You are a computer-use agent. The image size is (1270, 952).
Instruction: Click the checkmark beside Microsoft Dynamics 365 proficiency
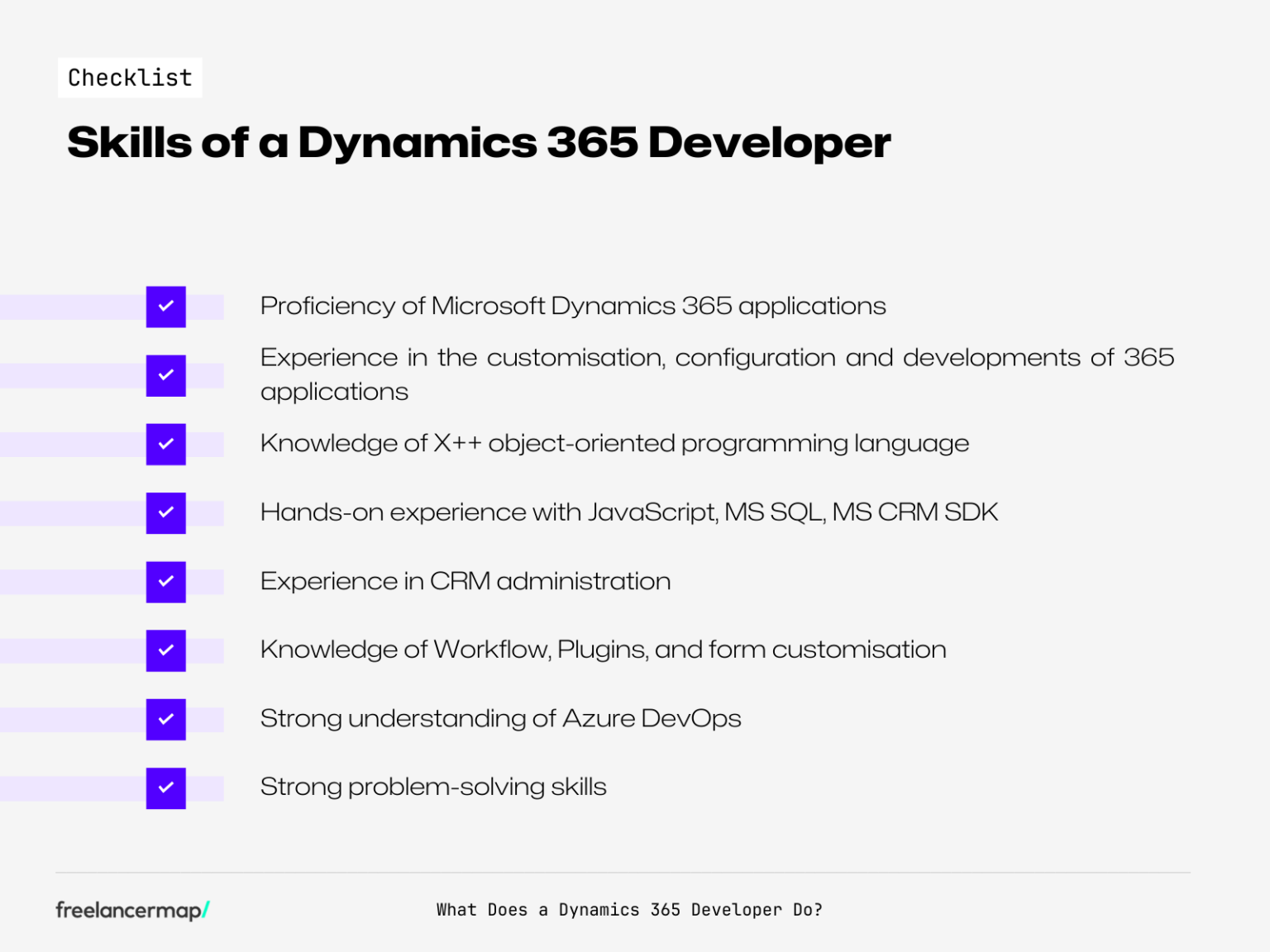(165, 307)
